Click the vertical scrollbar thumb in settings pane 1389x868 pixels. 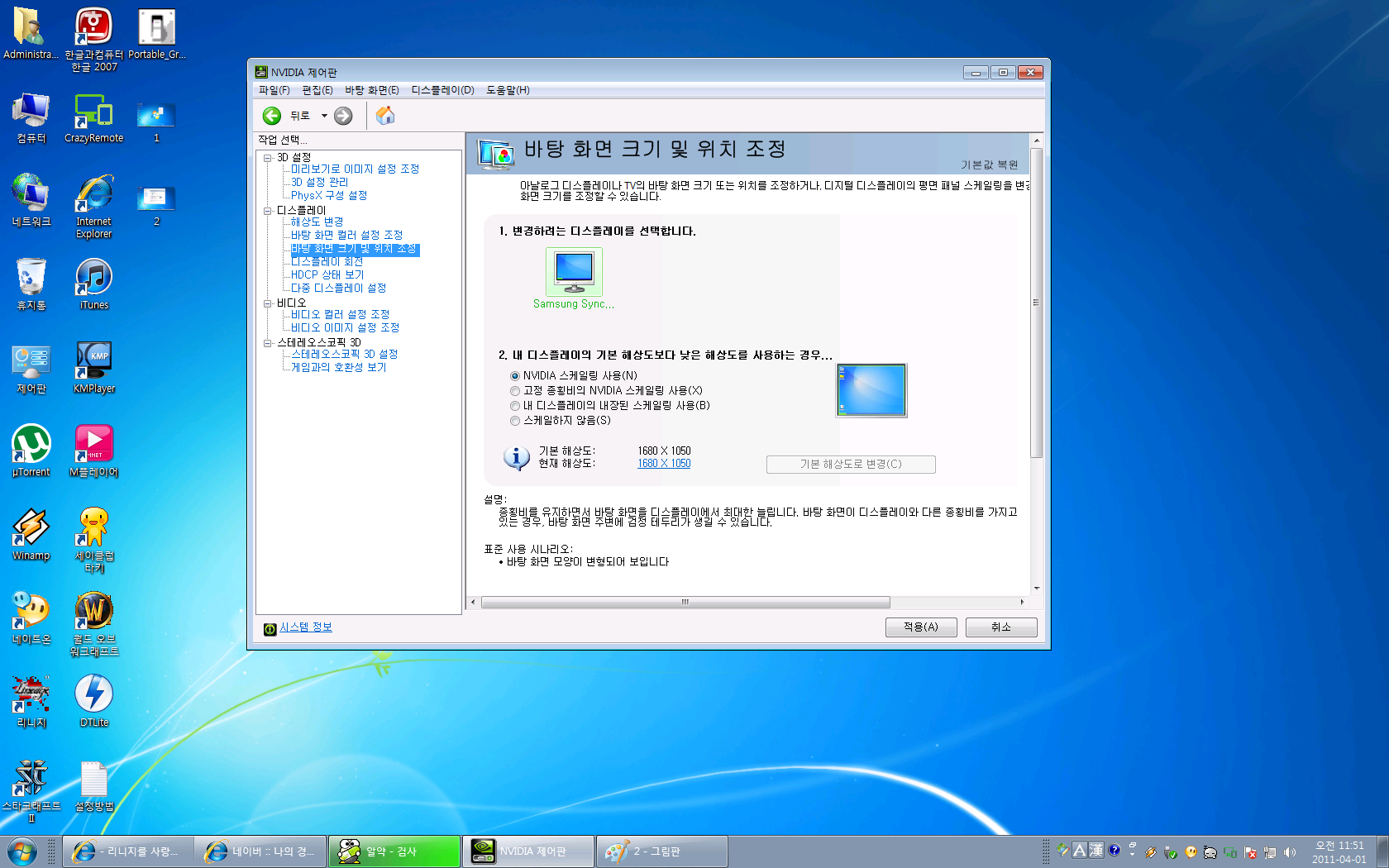click(1036, 303)
